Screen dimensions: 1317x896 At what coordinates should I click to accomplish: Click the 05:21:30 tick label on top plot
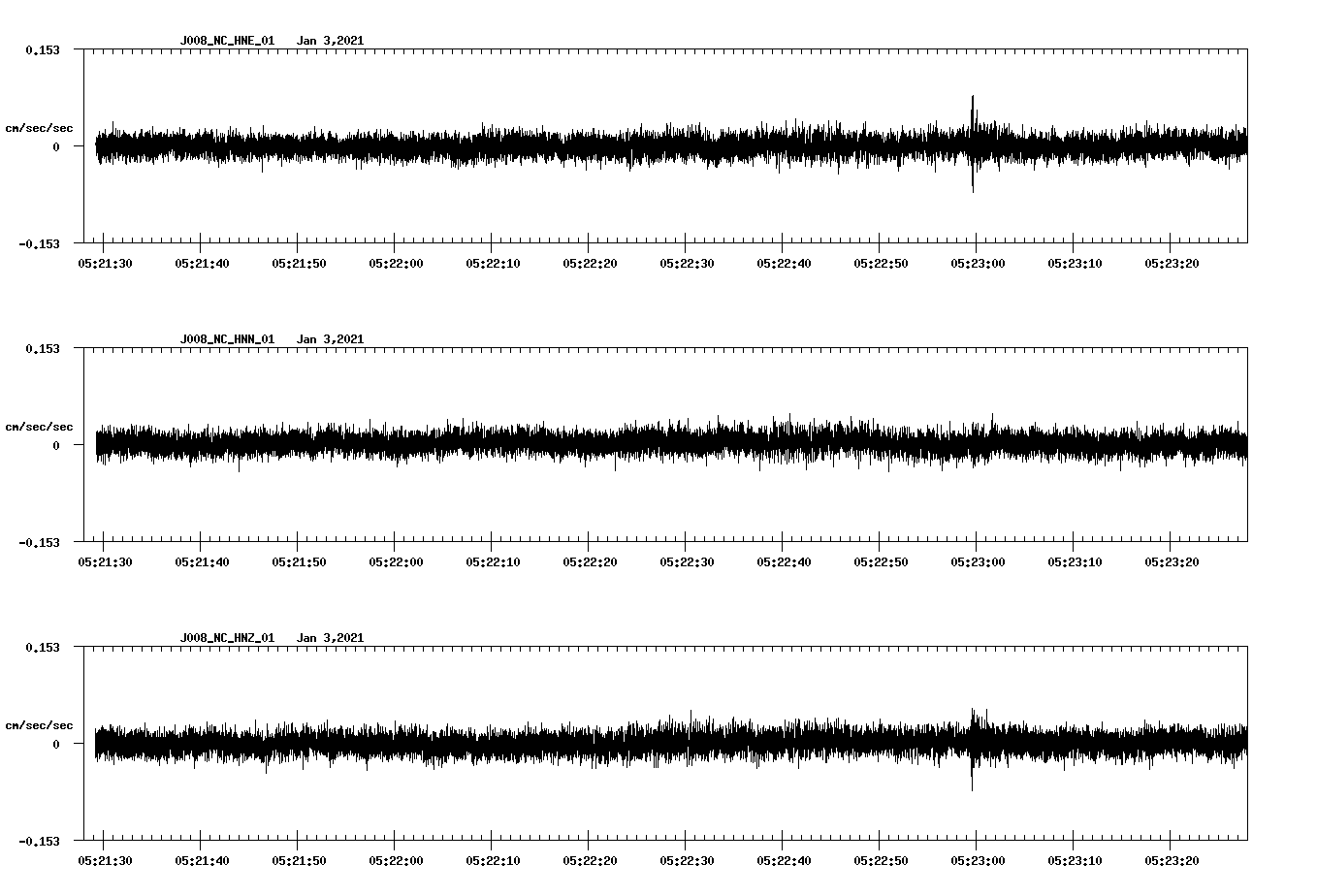point(106,262)
